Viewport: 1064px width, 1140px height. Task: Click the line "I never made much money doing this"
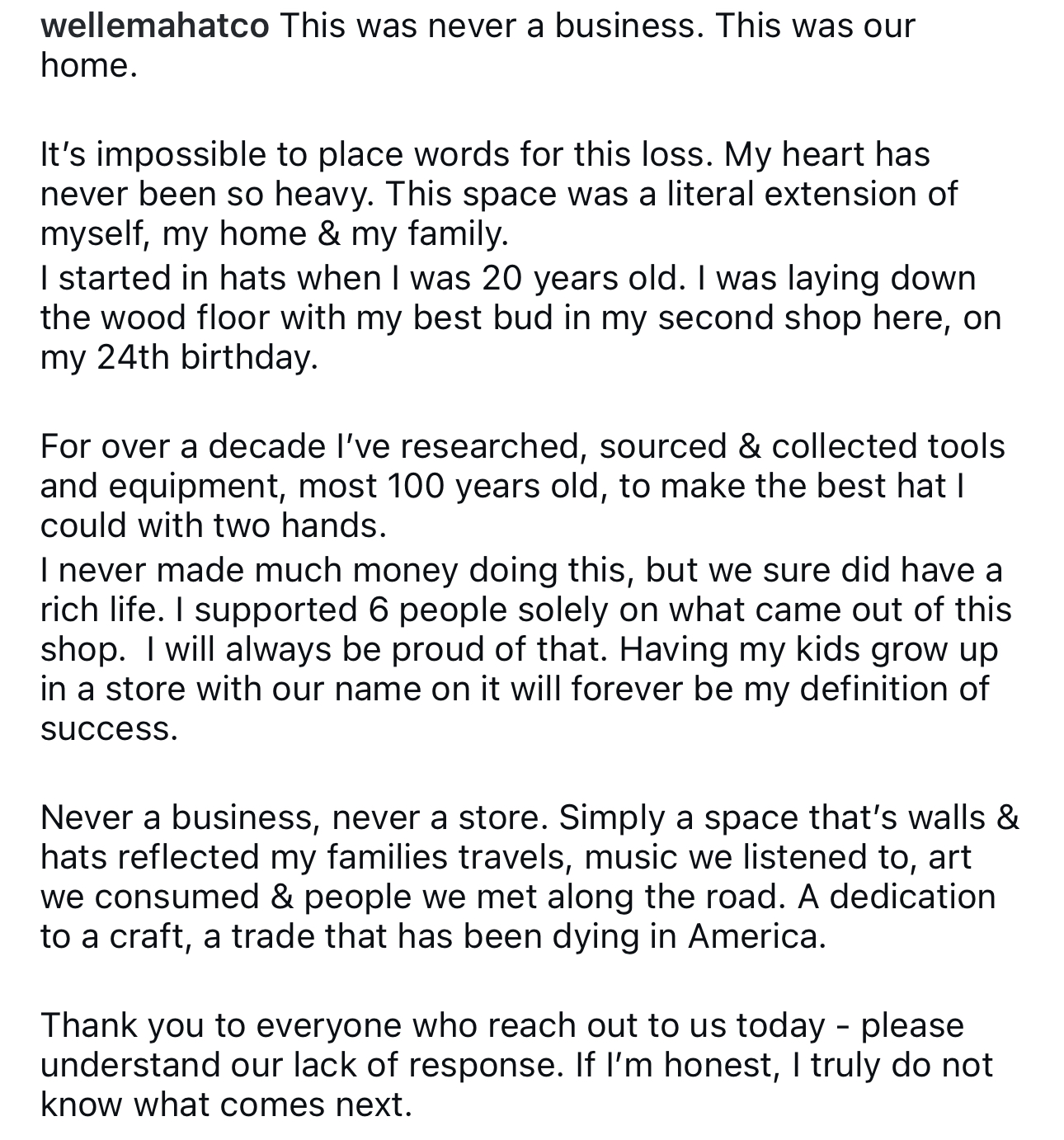(x=521, y=570)
